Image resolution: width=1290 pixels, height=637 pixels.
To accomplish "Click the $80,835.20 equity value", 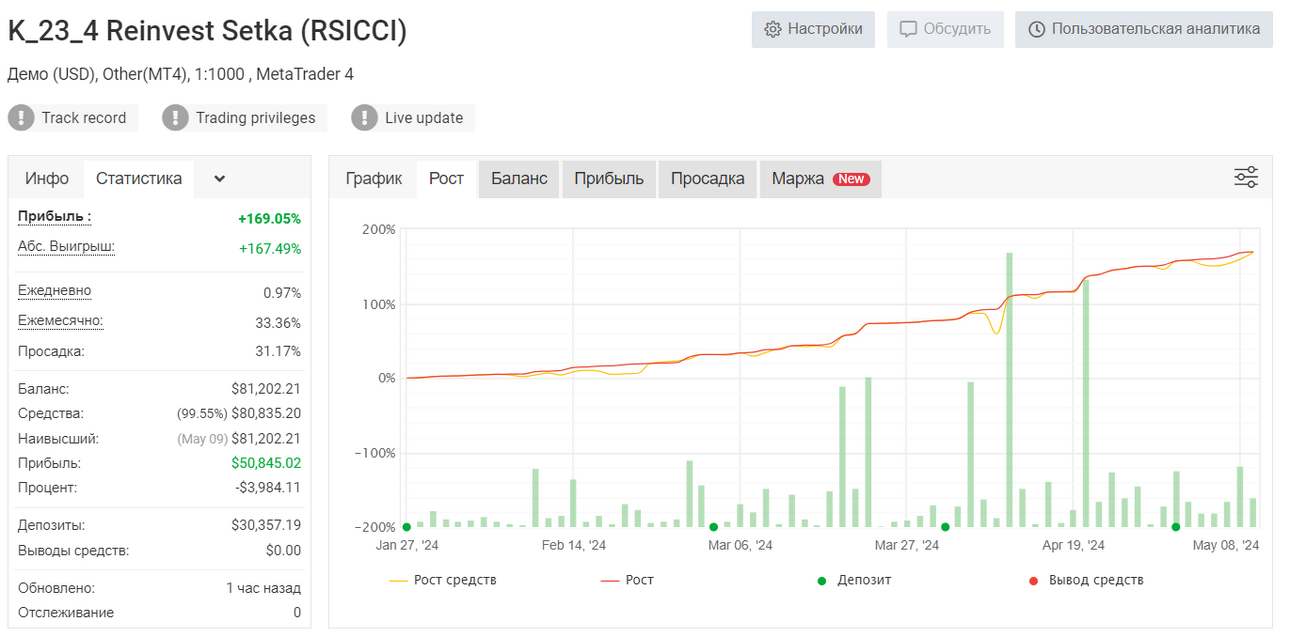I will click(x=266, y=413).
